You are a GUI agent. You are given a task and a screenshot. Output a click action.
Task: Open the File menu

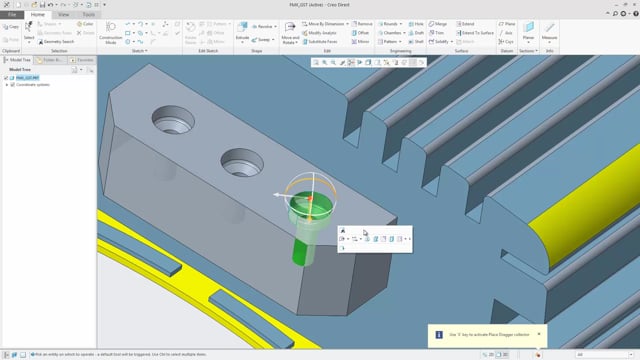tap(12, 14)
